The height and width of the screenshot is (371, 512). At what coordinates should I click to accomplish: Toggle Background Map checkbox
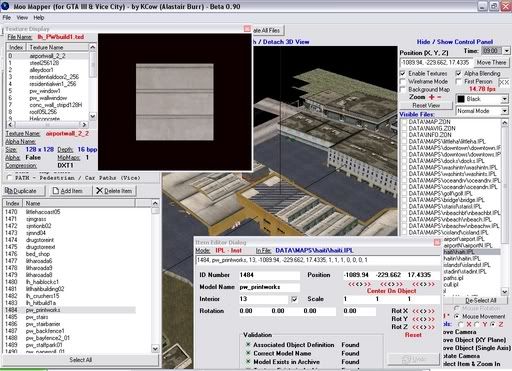[403, 89]
